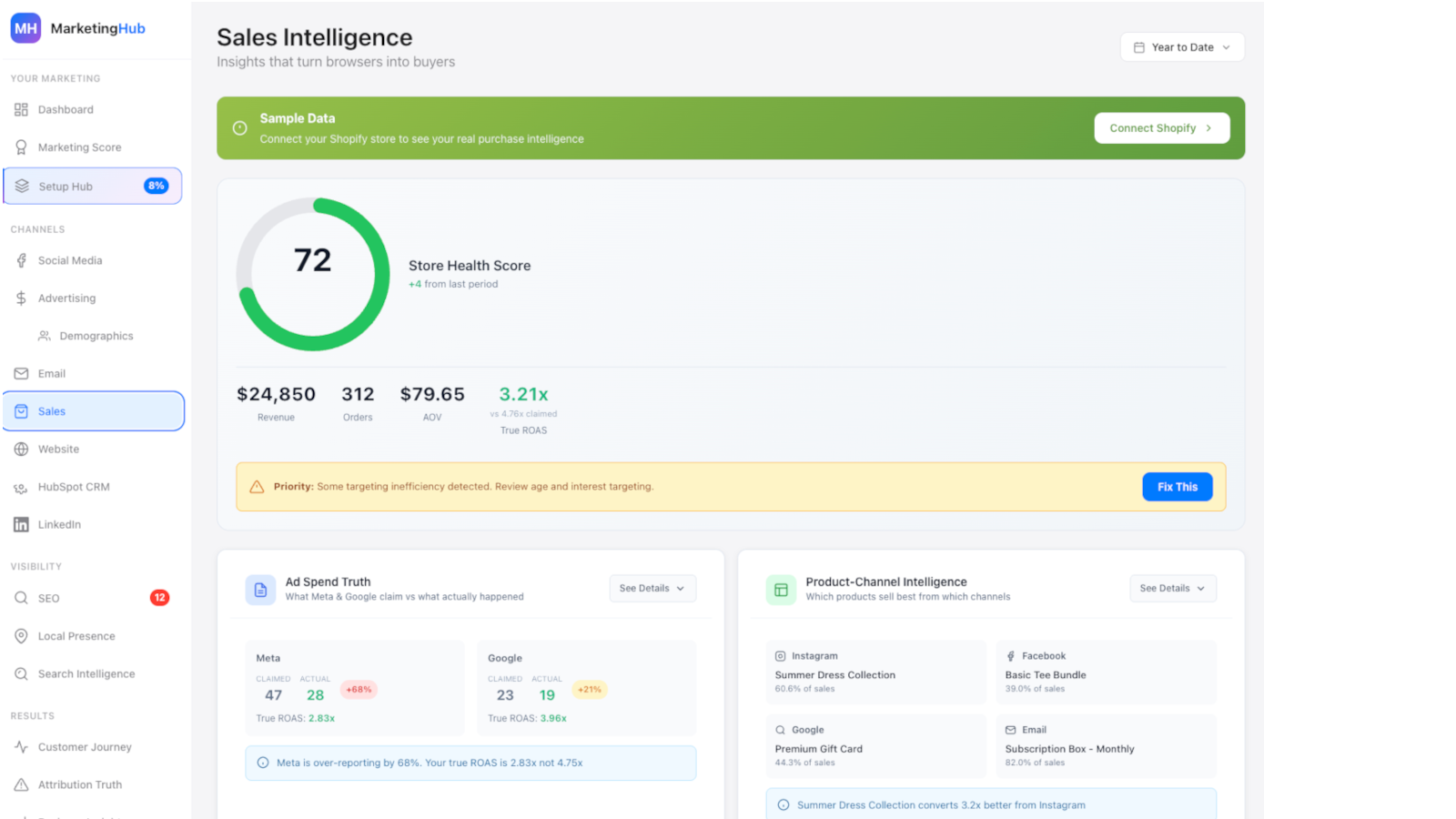The width and height of the screenshot is (1456, 819).
Task: Go to Social Media channel page
Action: point(70,261)
